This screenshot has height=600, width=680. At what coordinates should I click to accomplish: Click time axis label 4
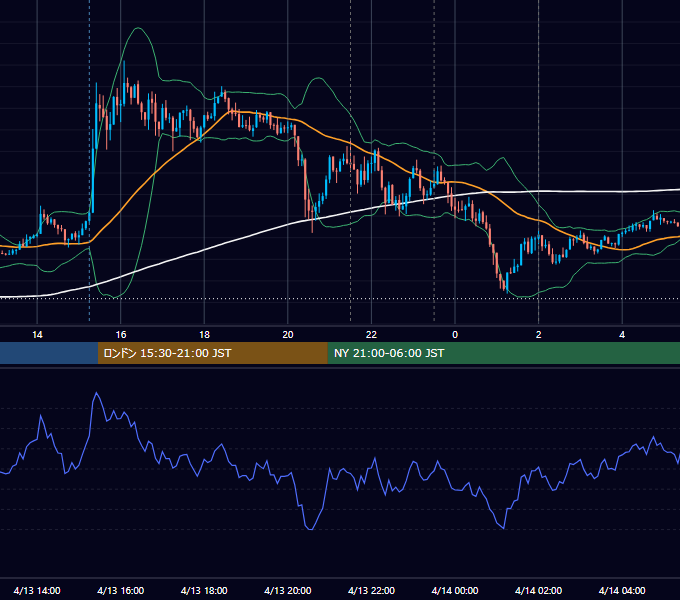622,335
